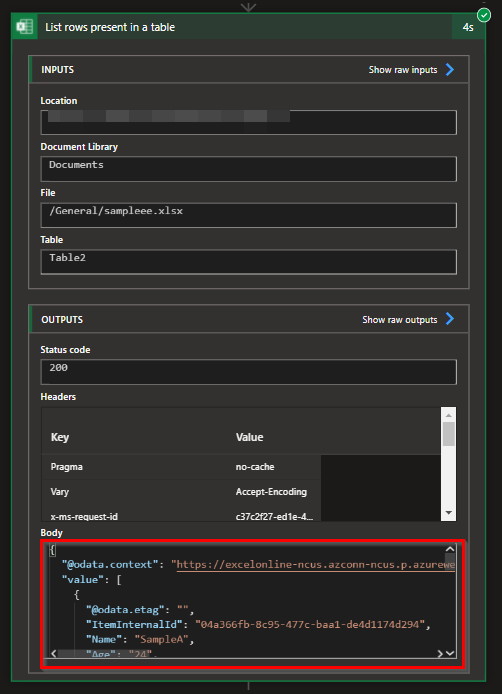Image resolution: width=502 pixels, height=694 pixels.
Task: Click the Excel icon on the action header
Action: point(24,27)
